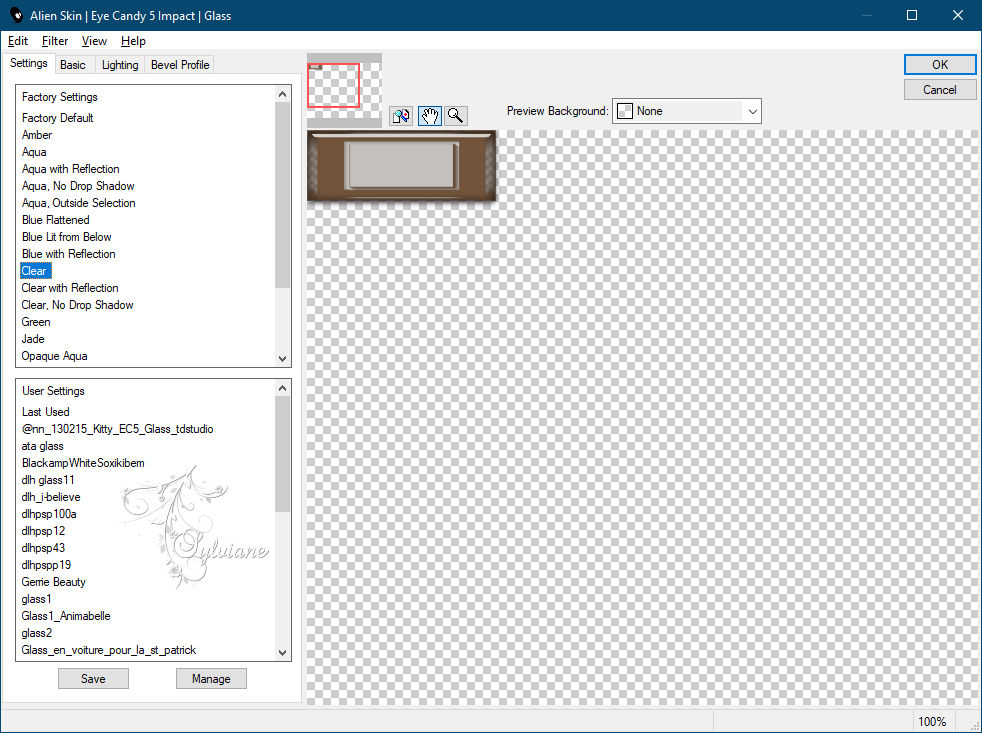Select Glass_en_voiture_pour_la_st_patrick setting

pos(108,650)
